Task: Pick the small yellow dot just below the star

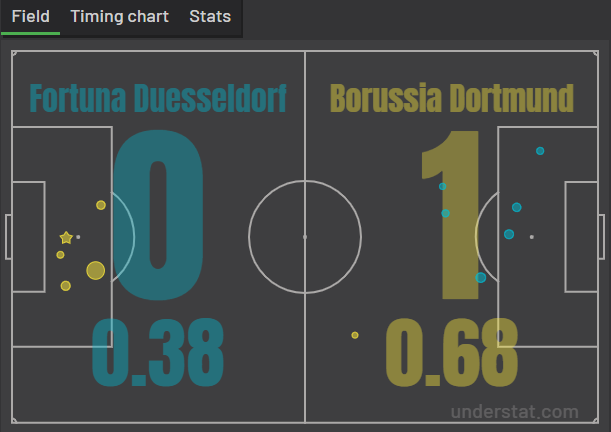Action: tap(61, 255)
